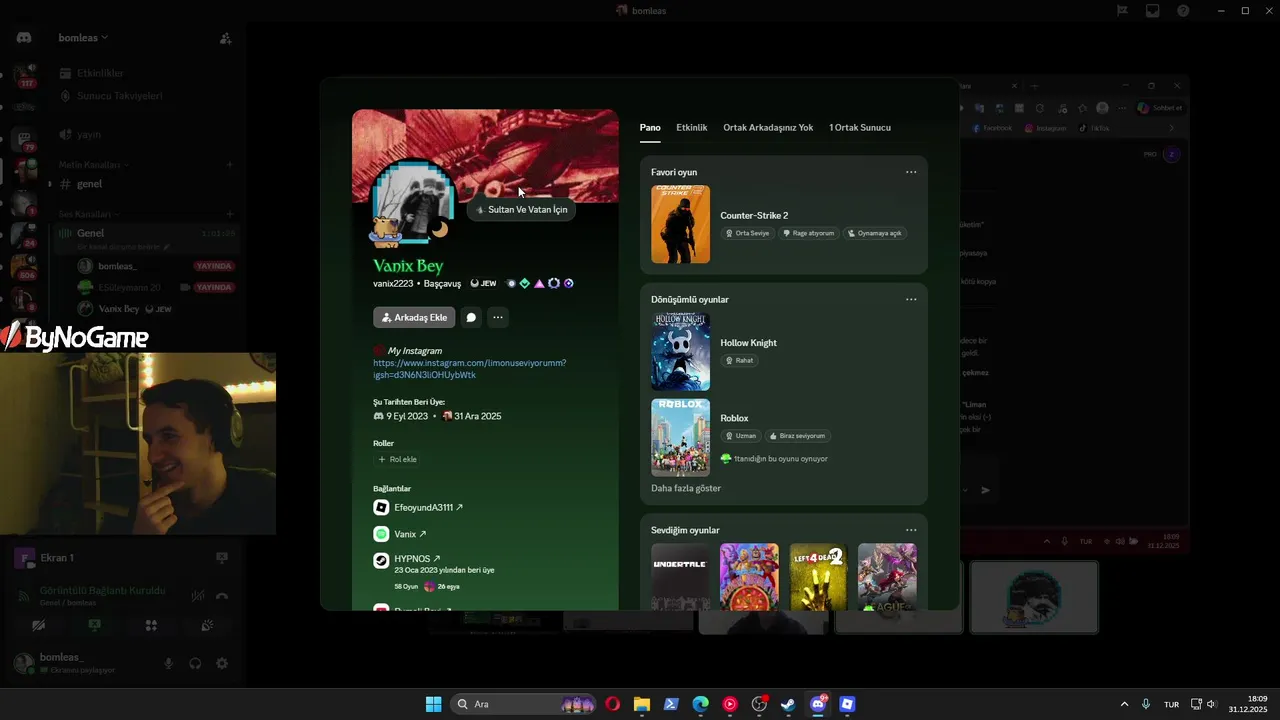Click the Uzman tag under Roblox
This screenshot has width=1280, height=720.
coord(741,436)
